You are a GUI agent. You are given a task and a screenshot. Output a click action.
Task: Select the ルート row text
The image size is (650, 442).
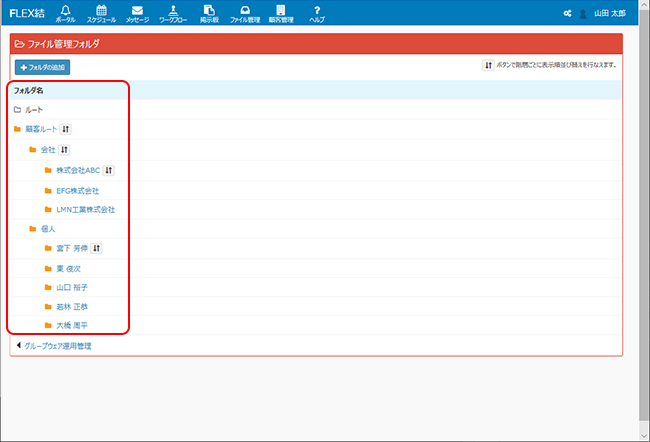point(34,110)
